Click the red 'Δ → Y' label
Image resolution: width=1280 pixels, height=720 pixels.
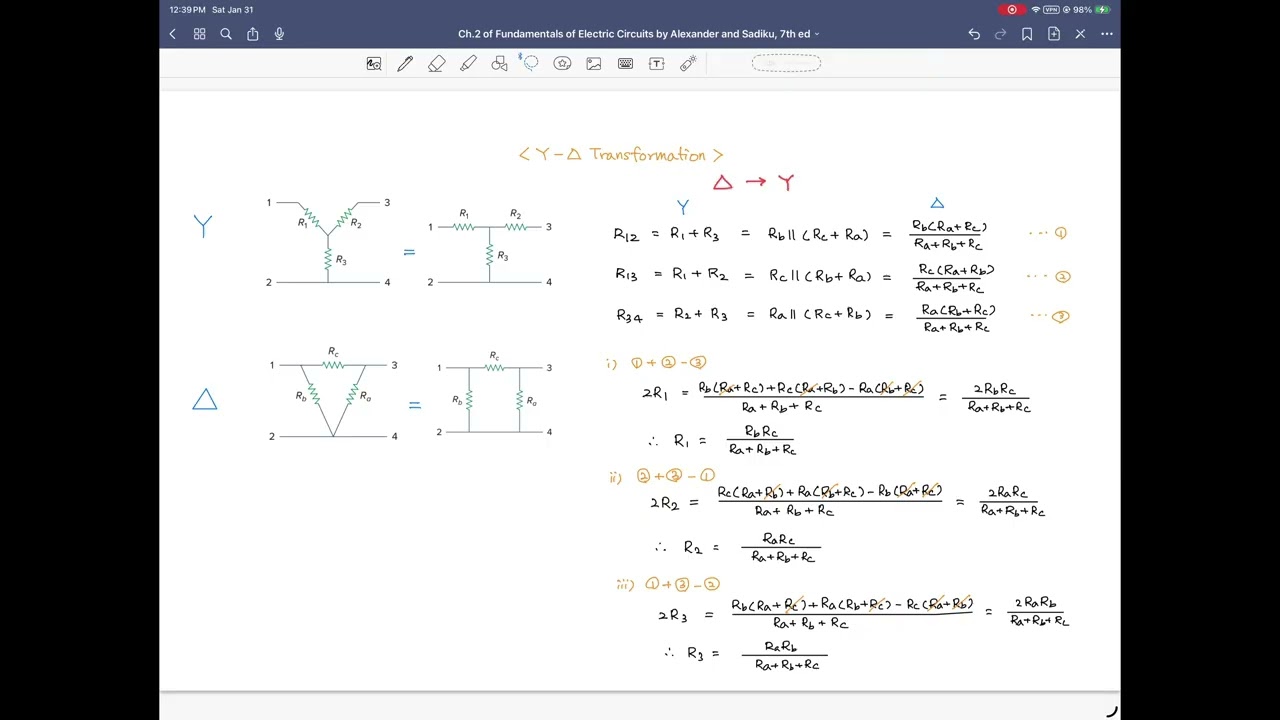coord(754,182)
